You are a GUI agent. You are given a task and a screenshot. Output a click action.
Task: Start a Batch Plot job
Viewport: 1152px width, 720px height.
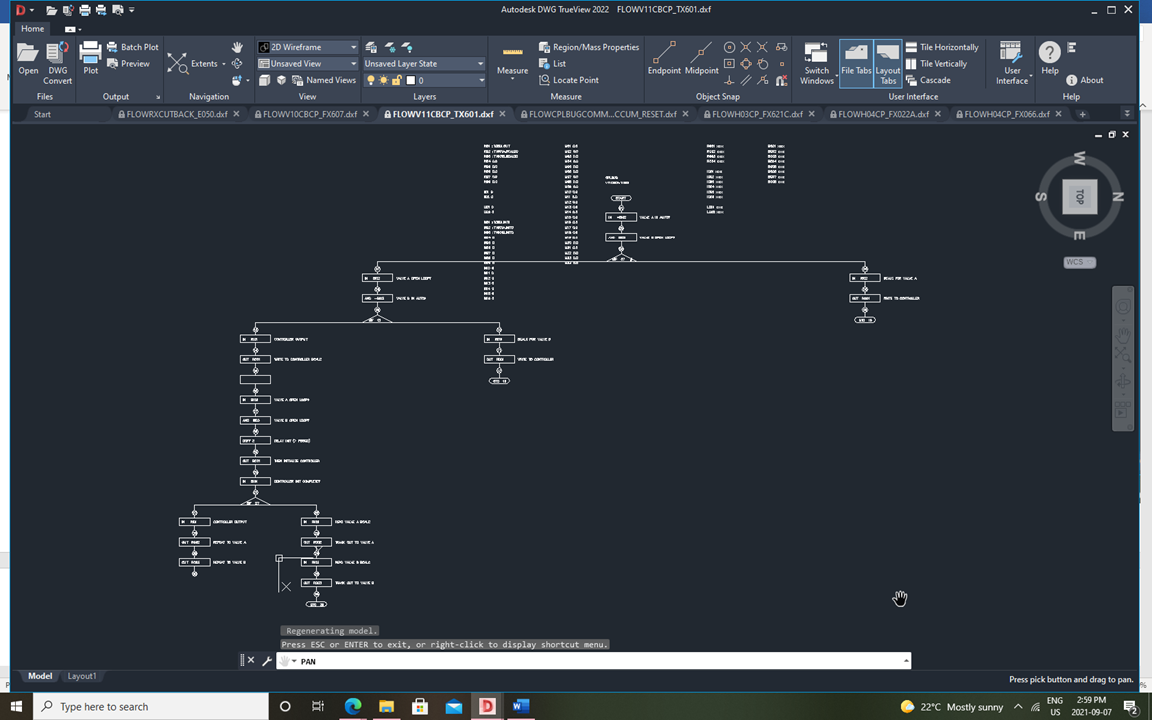[x=133, y=47]
